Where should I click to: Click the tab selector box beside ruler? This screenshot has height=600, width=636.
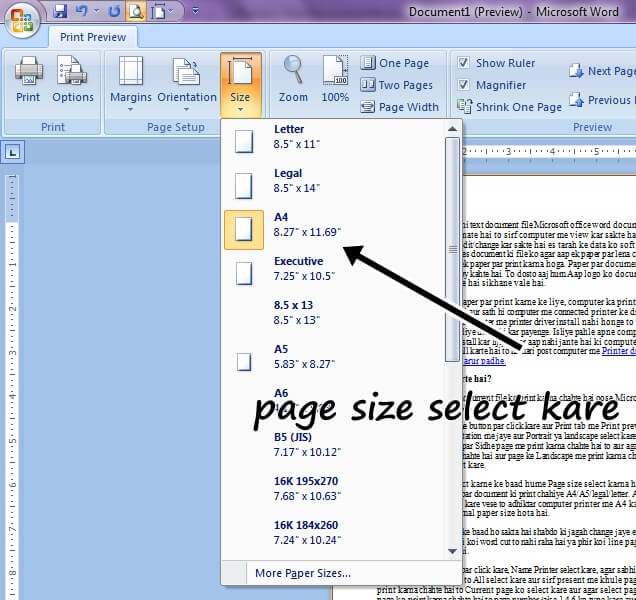13,152
